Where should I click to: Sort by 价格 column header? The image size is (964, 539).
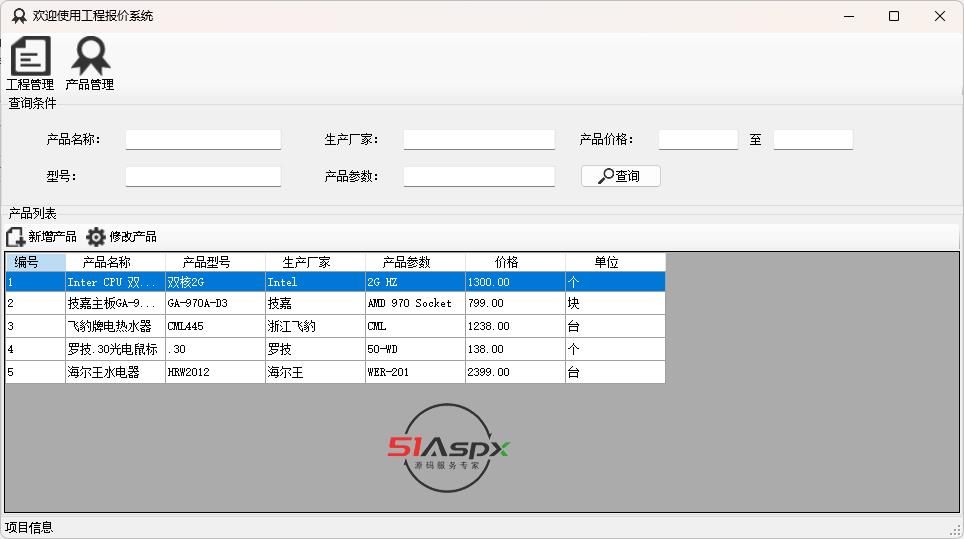coord(515,262)
